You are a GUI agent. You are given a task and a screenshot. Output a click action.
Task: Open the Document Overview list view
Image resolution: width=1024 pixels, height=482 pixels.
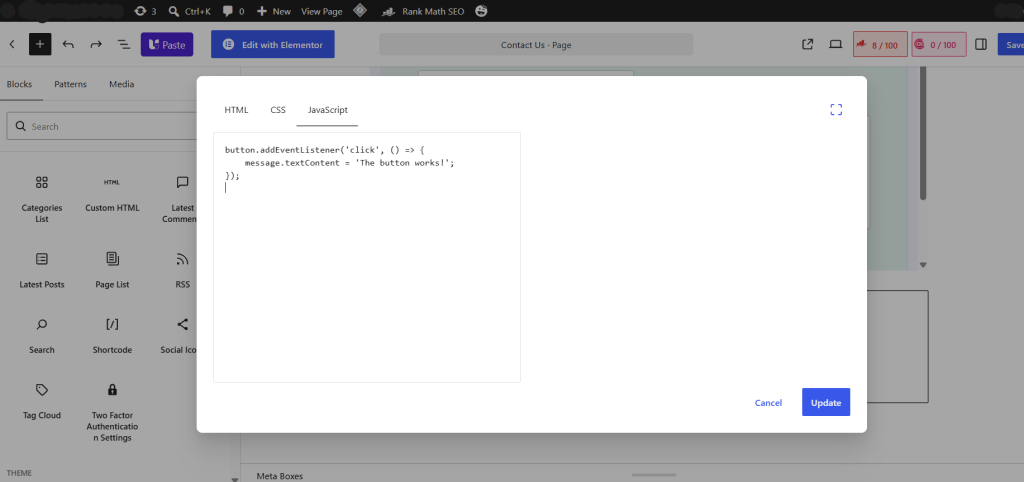tap(123, 44)
